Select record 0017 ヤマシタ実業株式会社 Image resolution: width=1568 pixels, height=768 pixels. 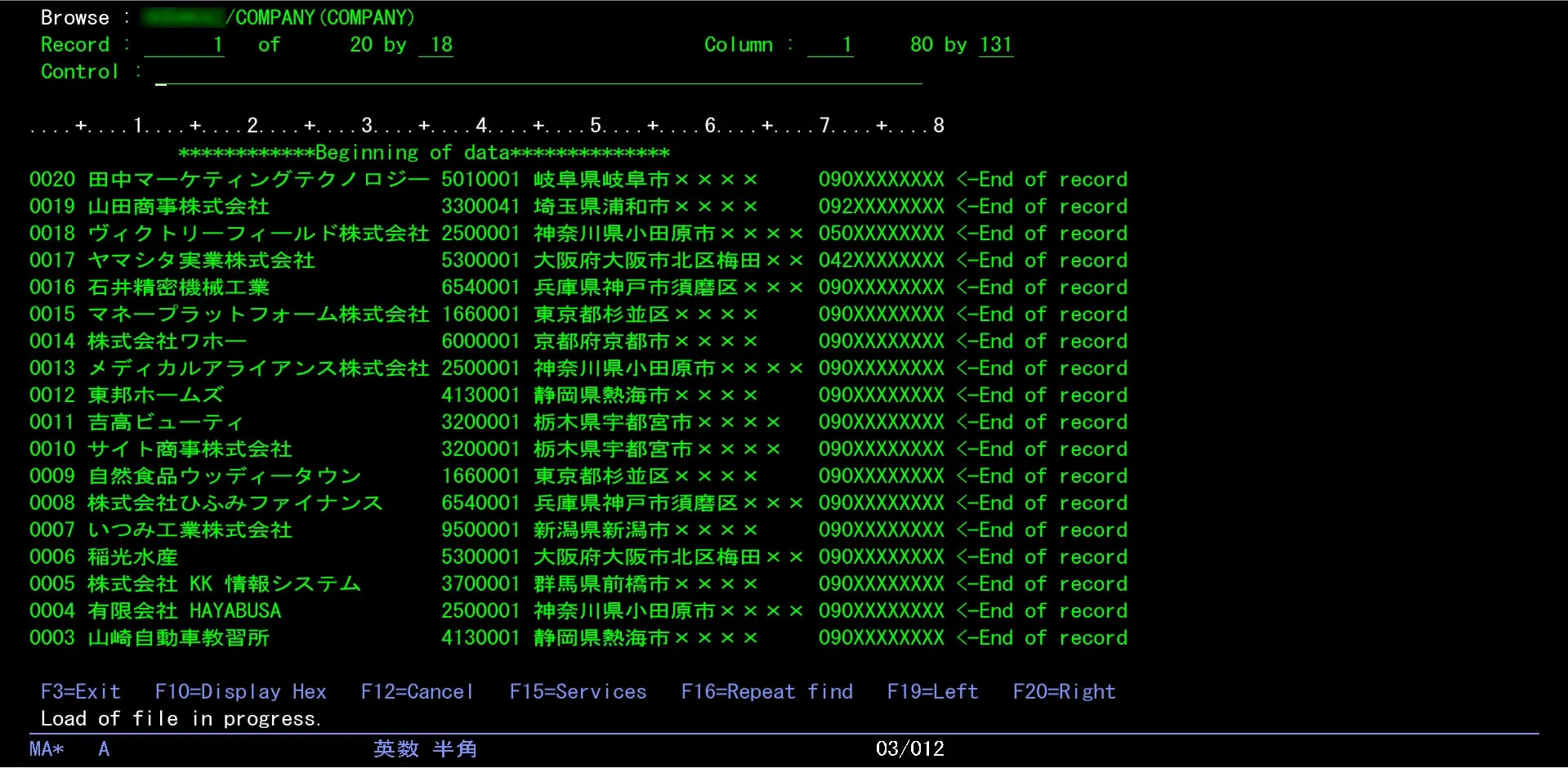pyautogui.click(x=579, y=260)
